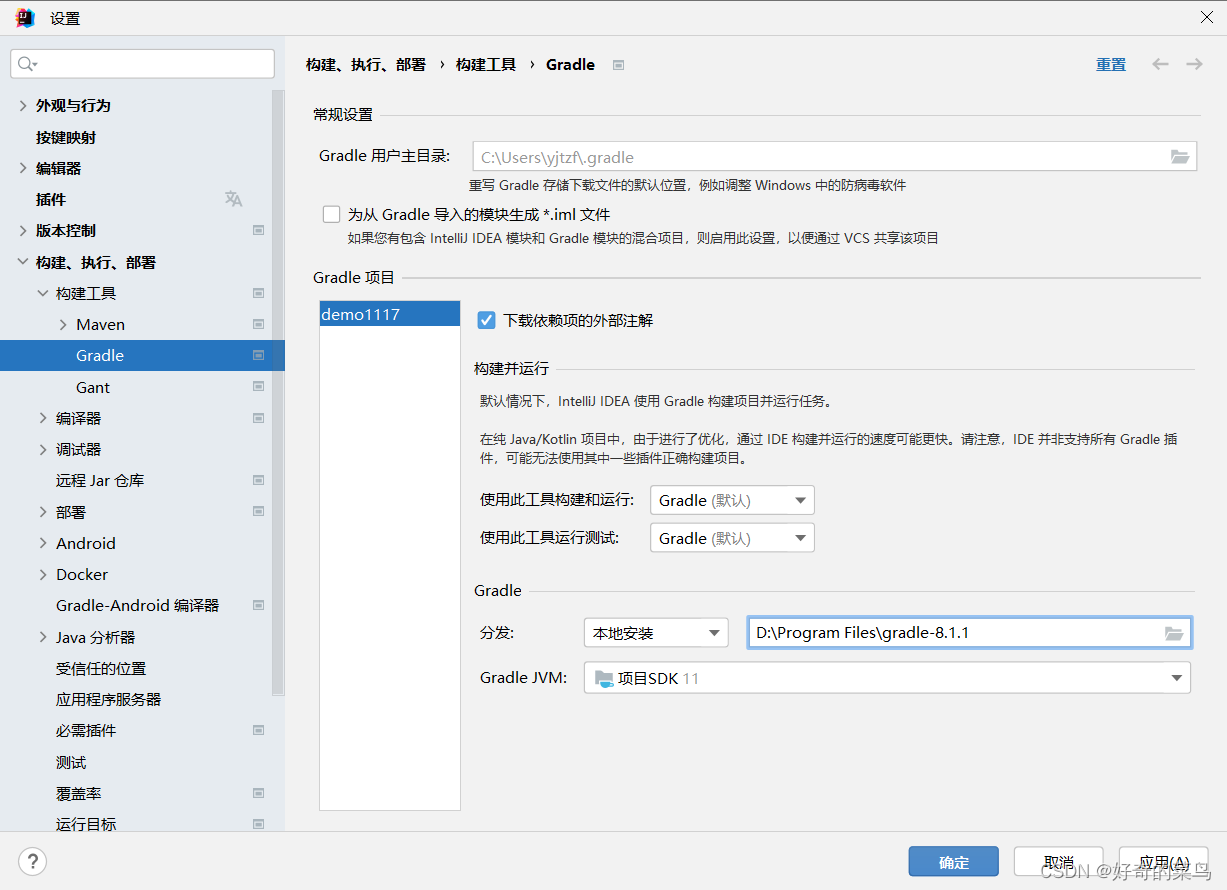Screen dimensions: 1227x890
Task: Click the forward navigation arrow
Action: [1194, 64]
